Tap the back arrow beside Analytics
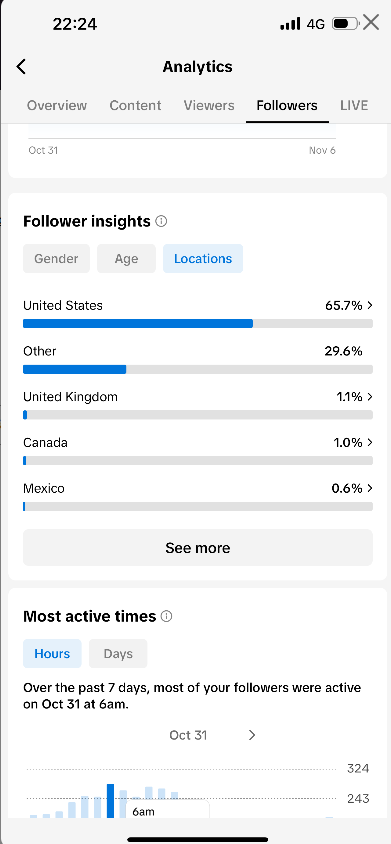This screenshot has height=844, width=391. point(21,67)
